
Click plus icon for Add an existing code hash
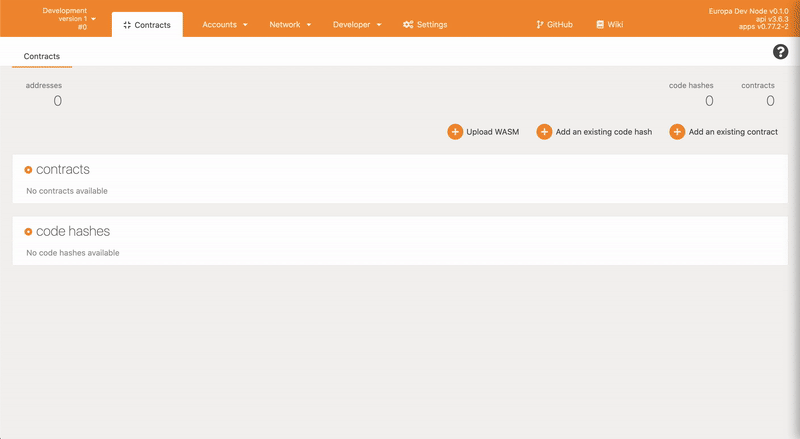coord(544,131)
